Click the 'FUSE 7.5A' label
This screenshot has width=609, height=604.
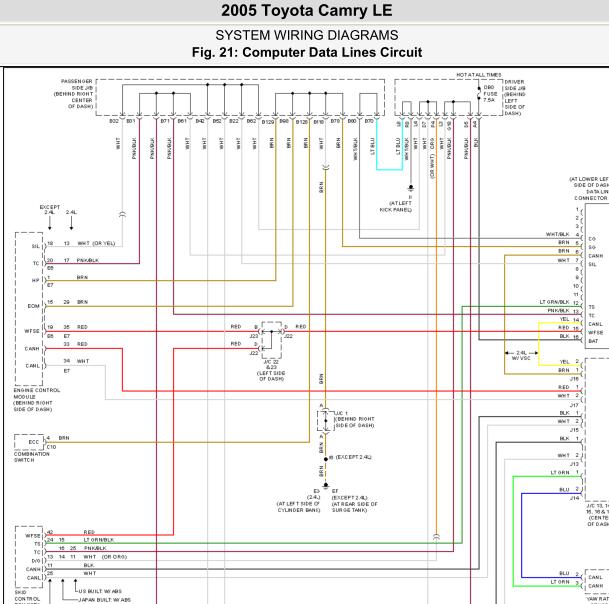click(x=490, y=97)
